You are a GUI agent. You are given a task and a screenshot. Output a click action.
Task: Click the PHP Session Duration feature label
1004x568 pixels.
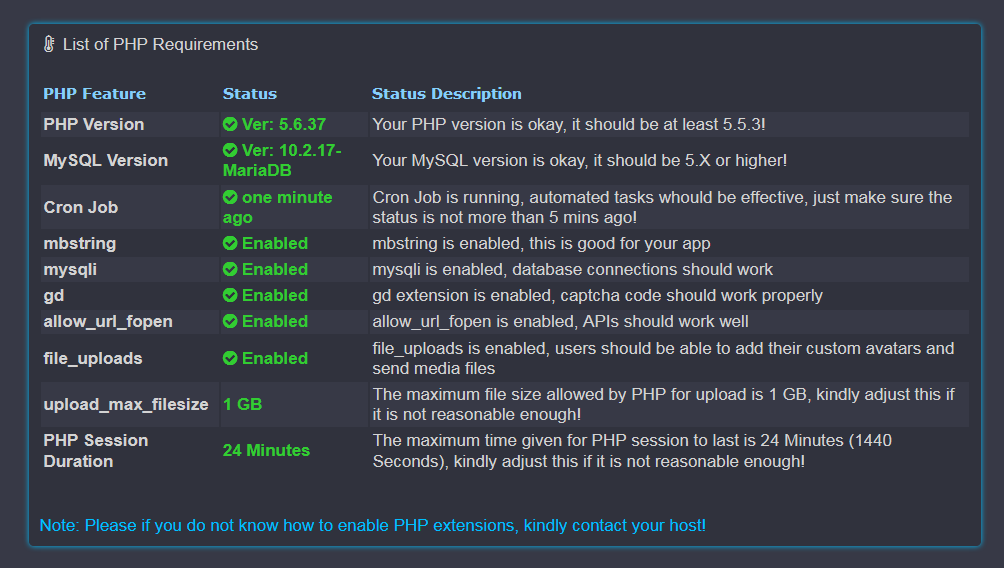coord(96,451)
